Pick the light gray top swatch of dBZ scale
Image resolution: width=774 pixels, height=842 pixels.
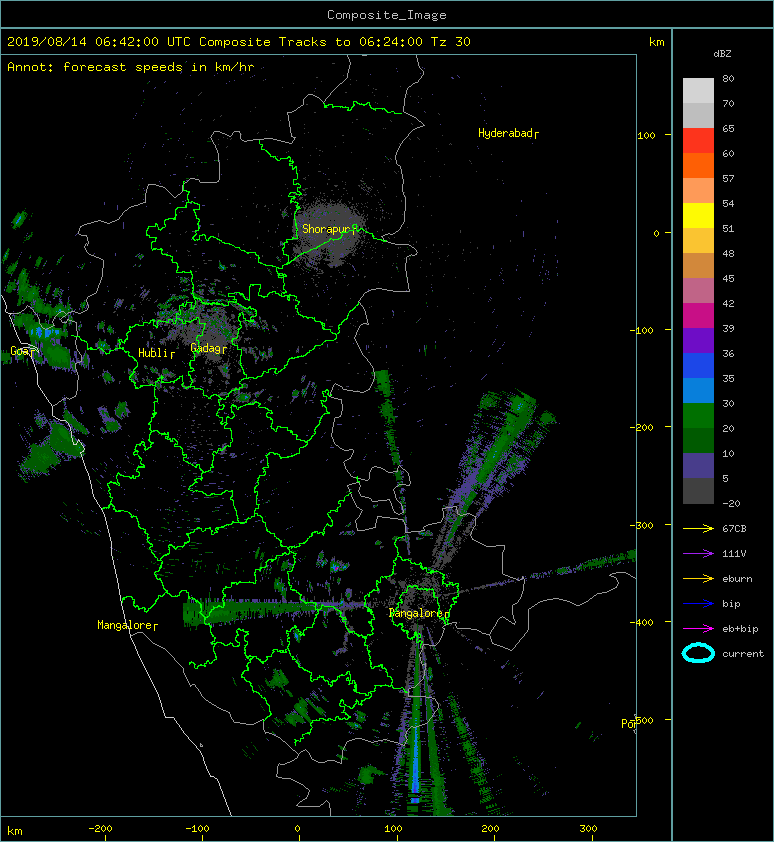698,91
